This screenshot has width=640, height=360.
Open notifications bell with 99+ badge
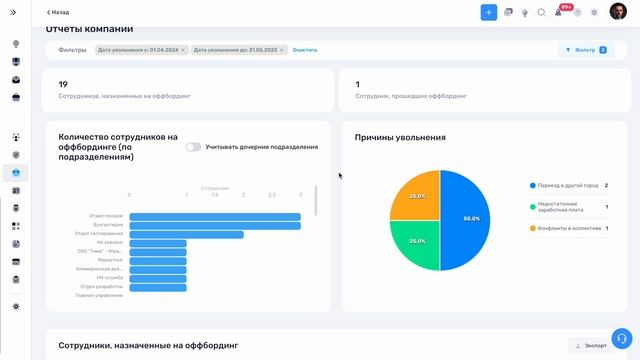click(558, 12)
